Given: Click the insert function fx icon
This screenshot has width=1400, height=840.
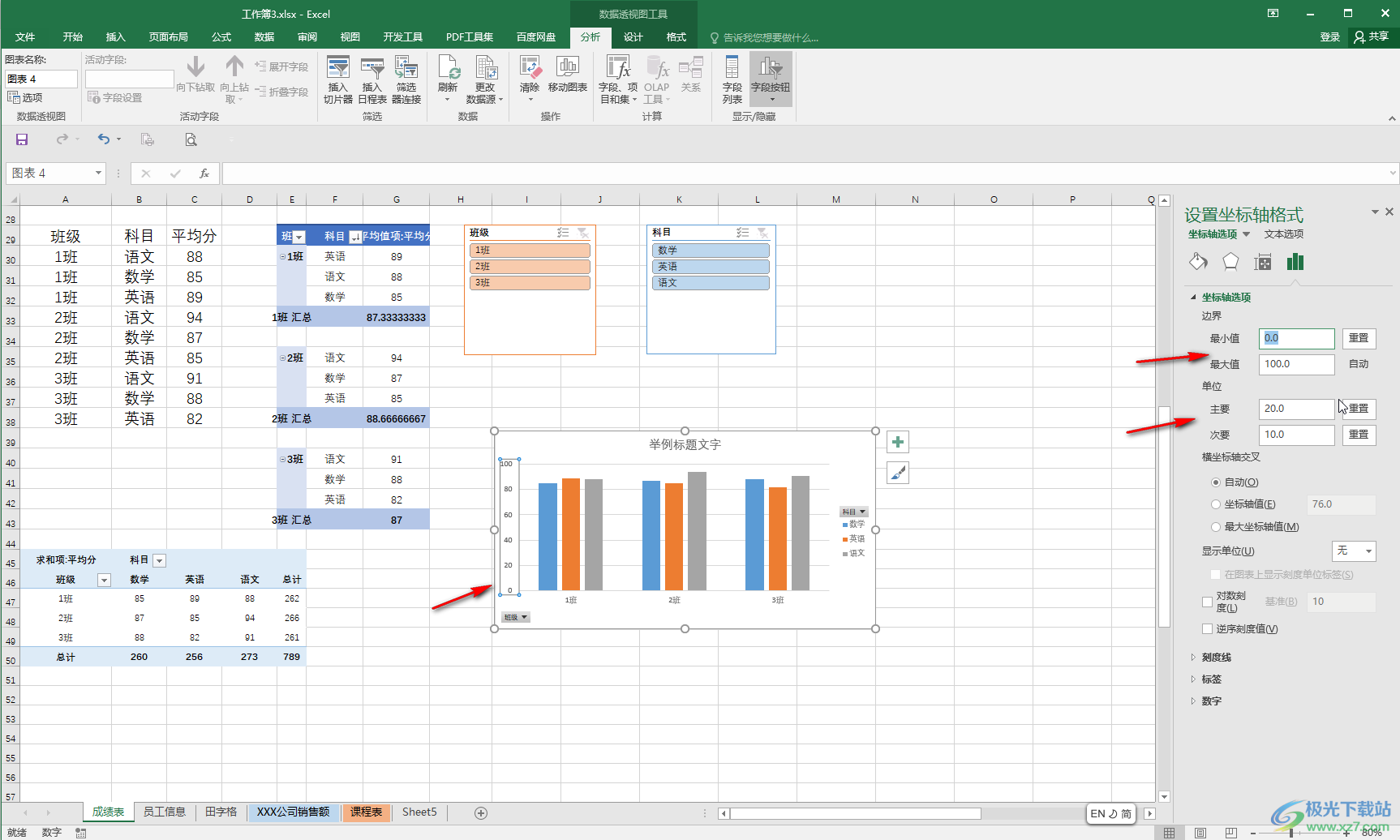Looking at the screenshot, I should (204, 173).
